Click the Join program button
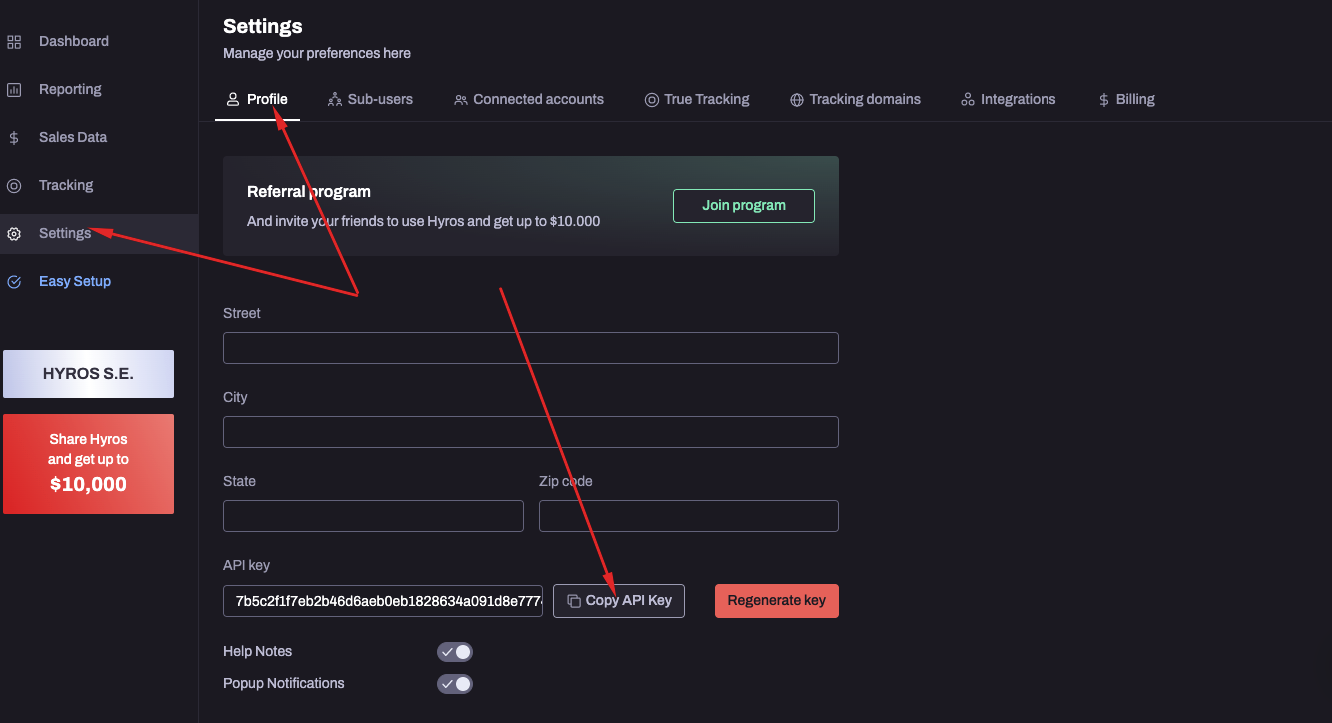 tap(743, 205)
